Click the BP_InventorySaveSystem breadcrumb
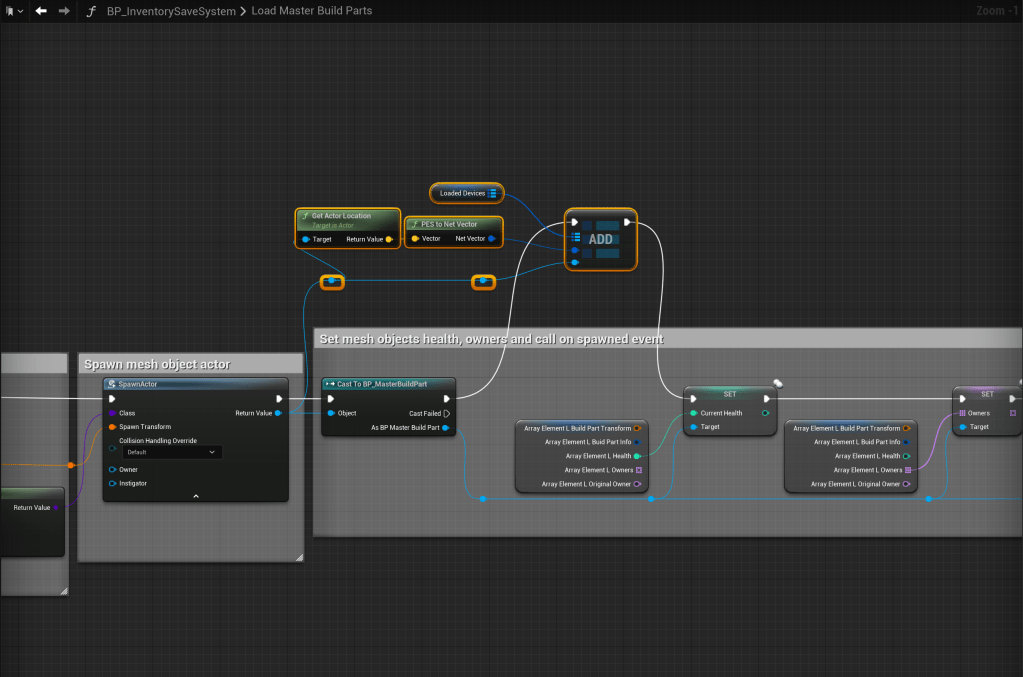The width and height of the screenshot is (1023, 677). (x=171, y=11)
